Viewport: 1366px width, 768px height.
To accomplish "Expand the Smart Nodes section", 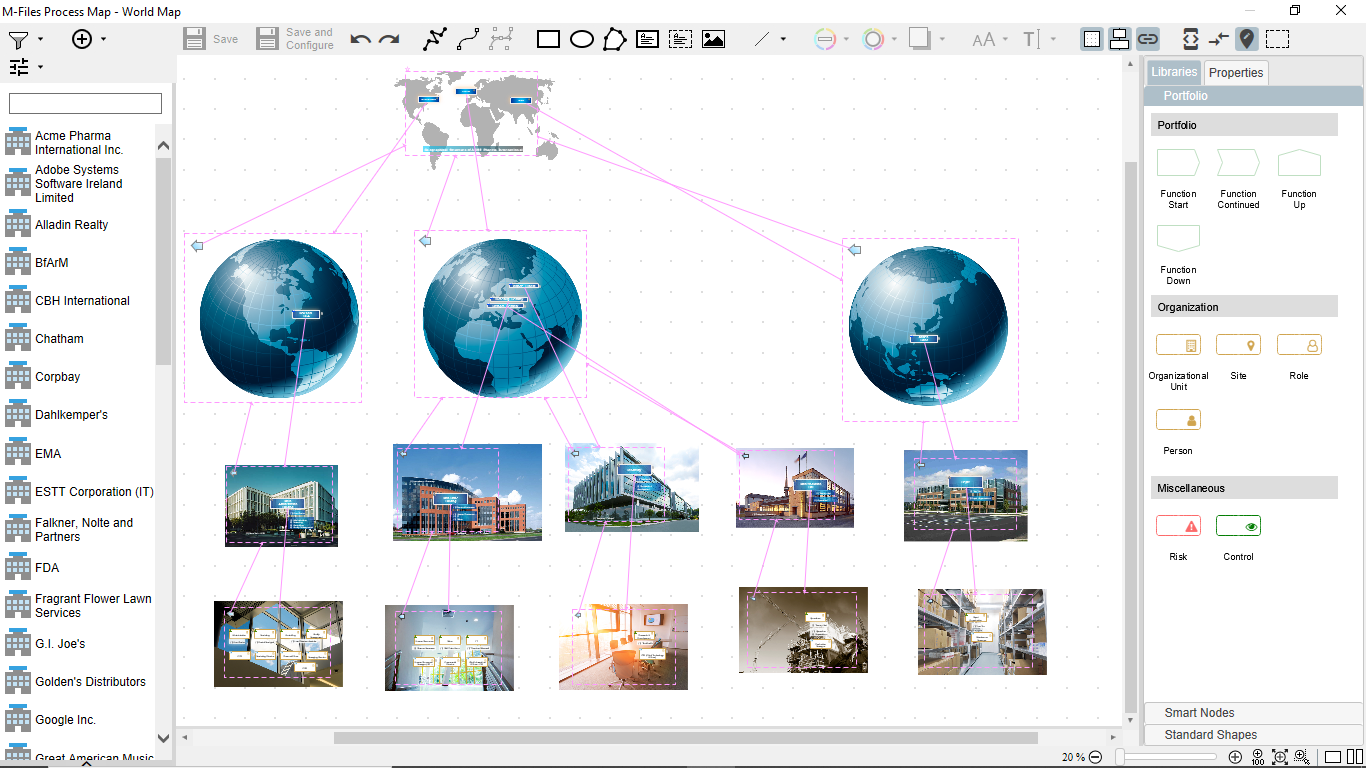I will point(1199,713).
